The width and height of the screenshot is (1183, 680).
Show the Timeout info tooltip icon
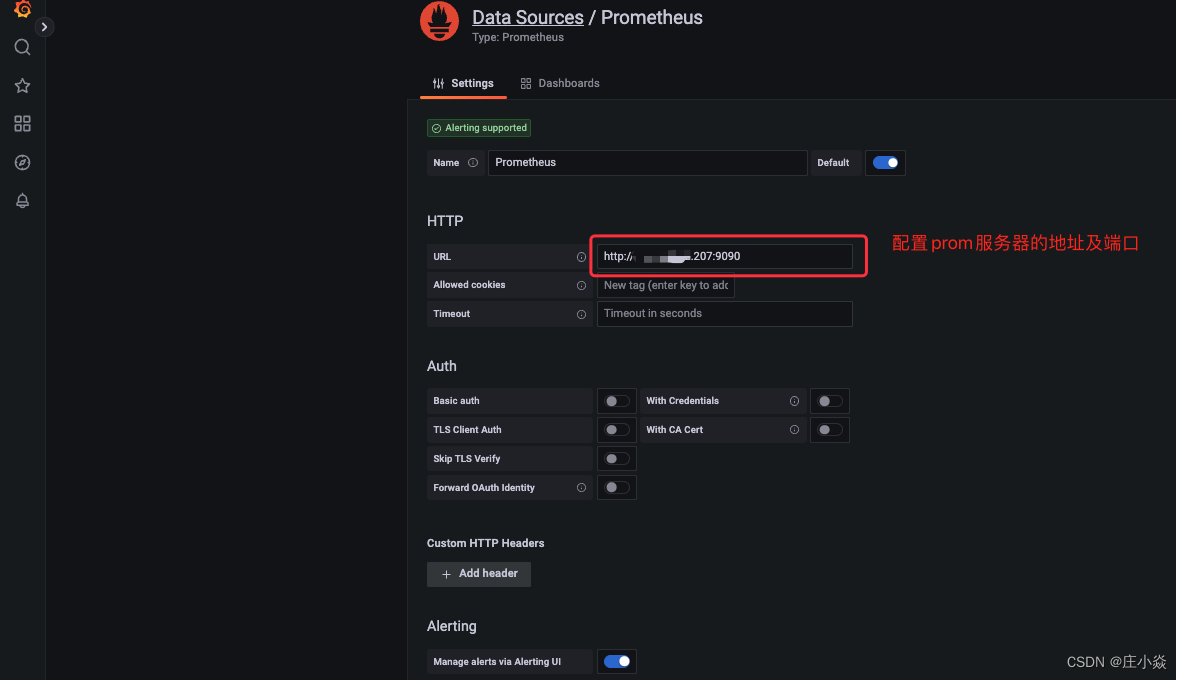[x=581, y=315]
